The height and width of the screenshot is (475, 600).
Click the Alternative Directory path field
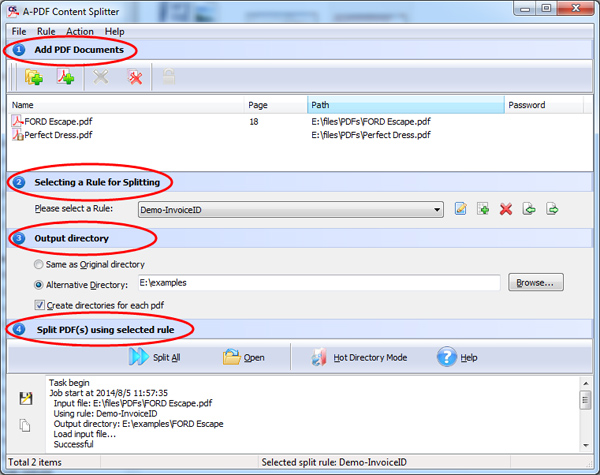click(319, 283)
